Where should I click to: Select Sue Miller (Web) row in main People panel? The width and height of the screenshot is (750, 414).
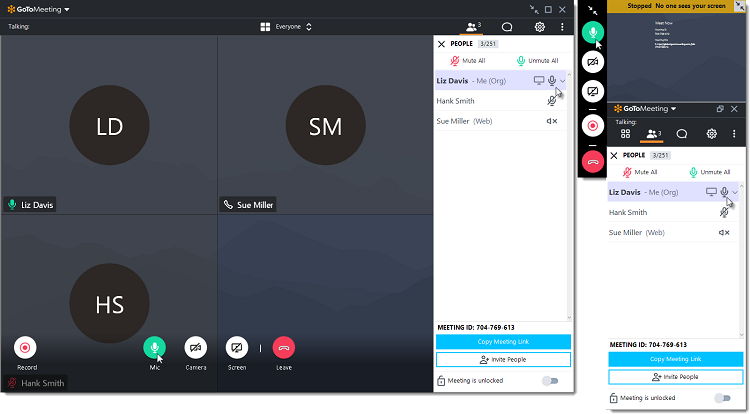point(500,121)
